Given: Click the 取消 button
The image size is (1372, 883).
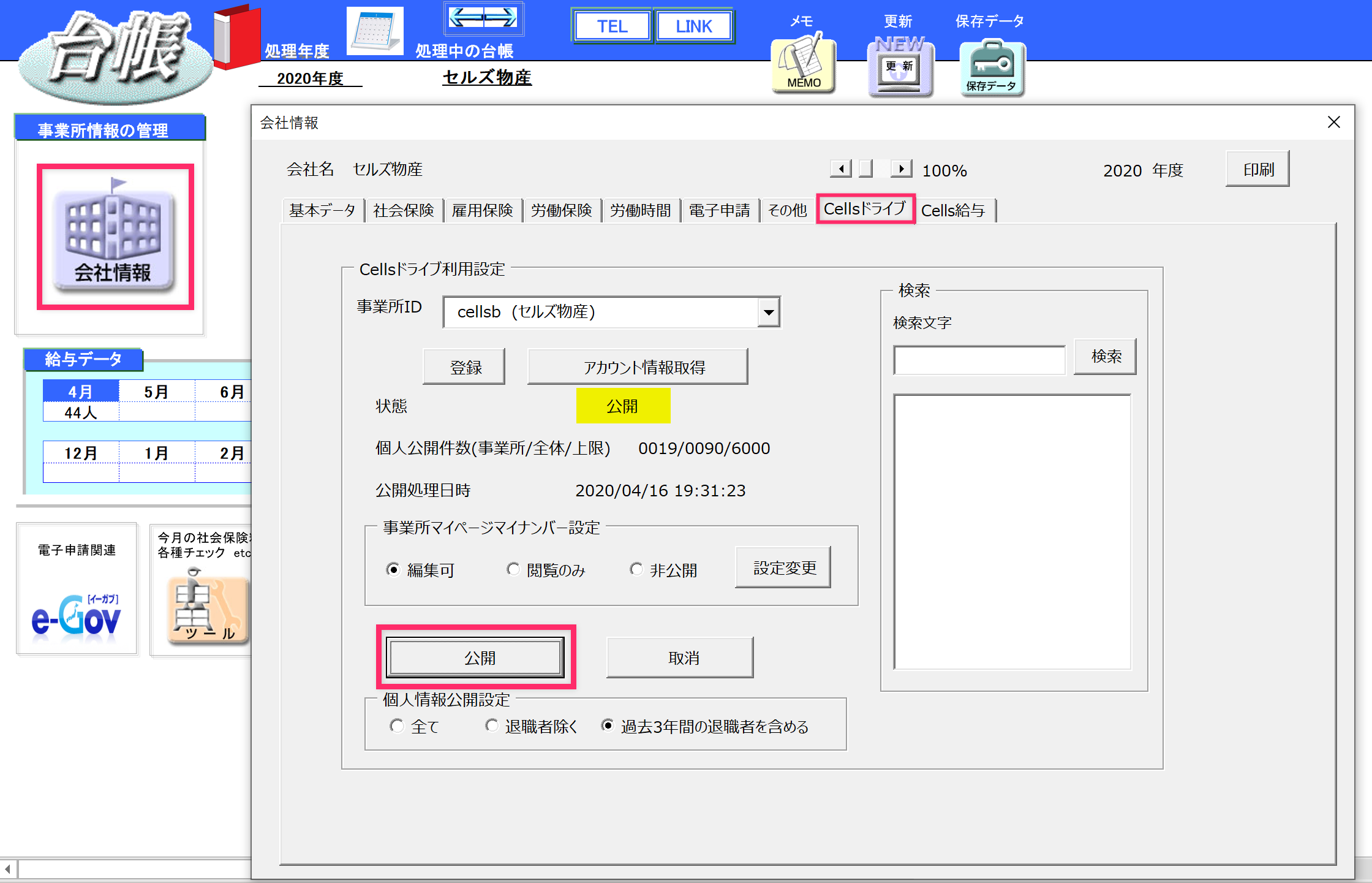Looking at the screenshot, I should [680, 658].
